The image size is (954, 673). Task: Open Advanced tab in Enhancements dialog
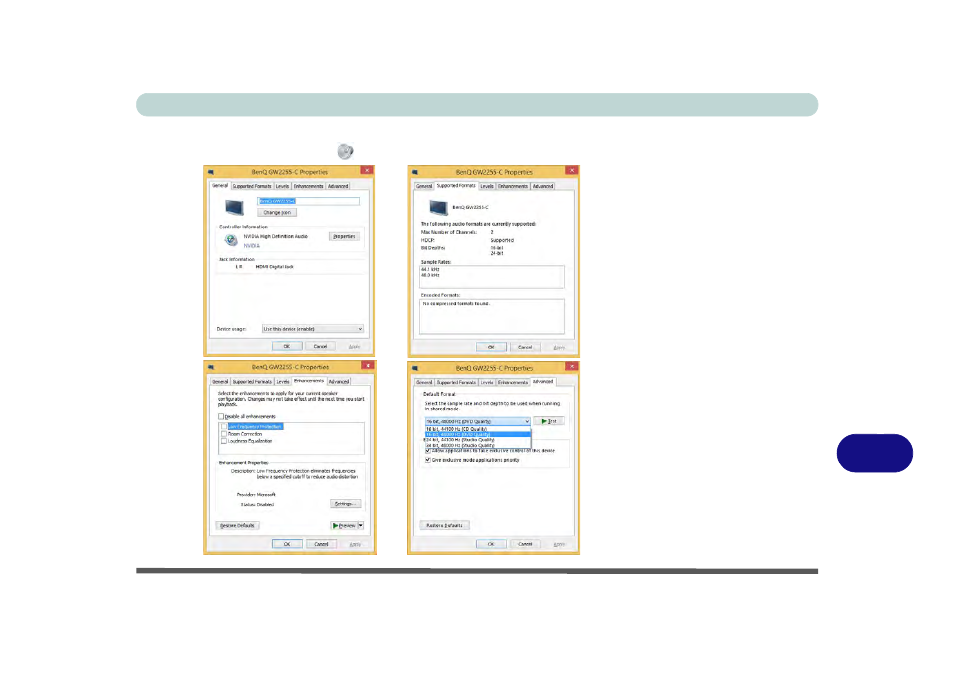click(339, 382)
